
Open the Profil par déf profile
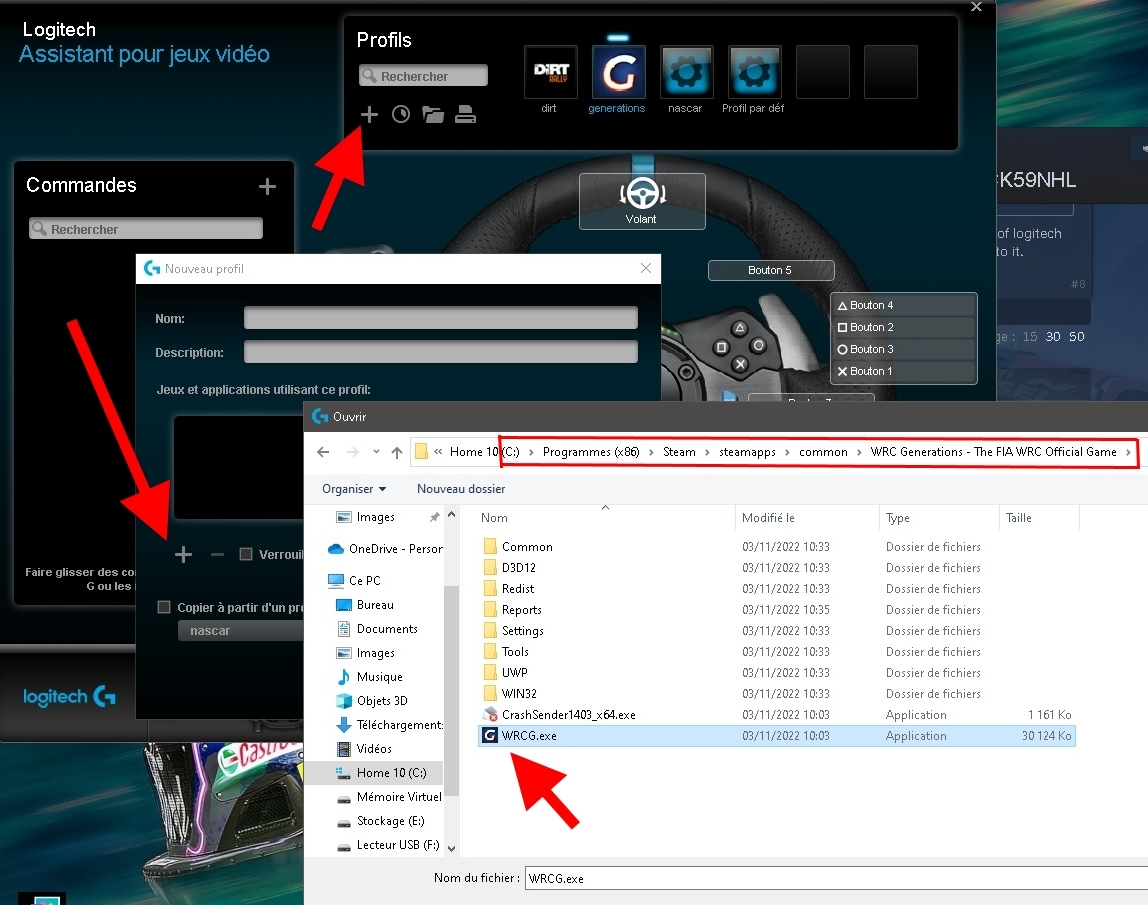[753, 71]
